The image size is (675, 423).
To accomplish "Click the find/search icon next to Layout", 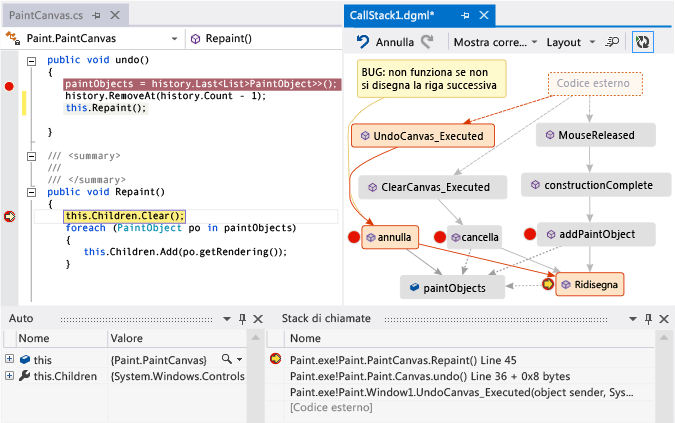I will 614,43.
